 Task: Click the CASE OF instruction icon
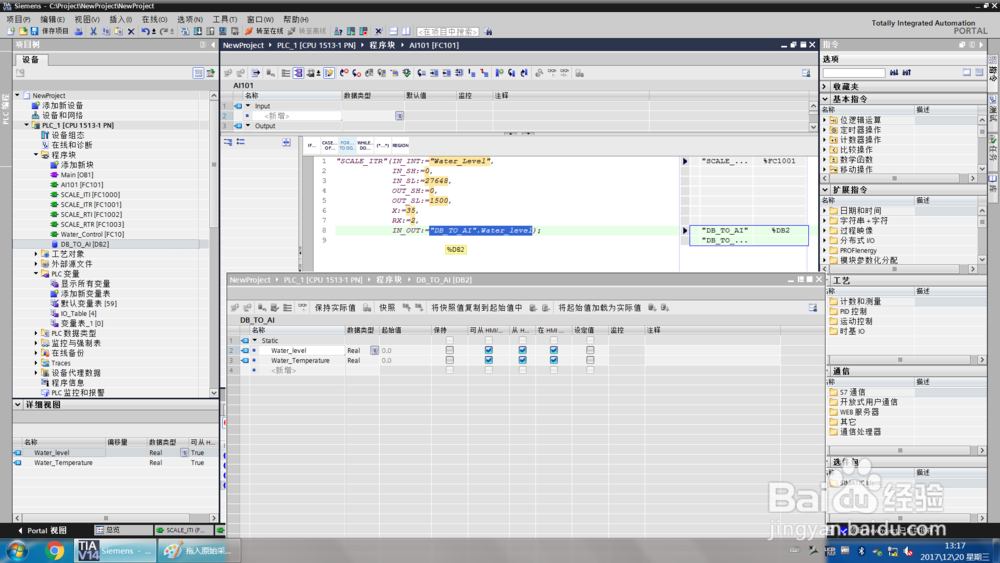328,145
